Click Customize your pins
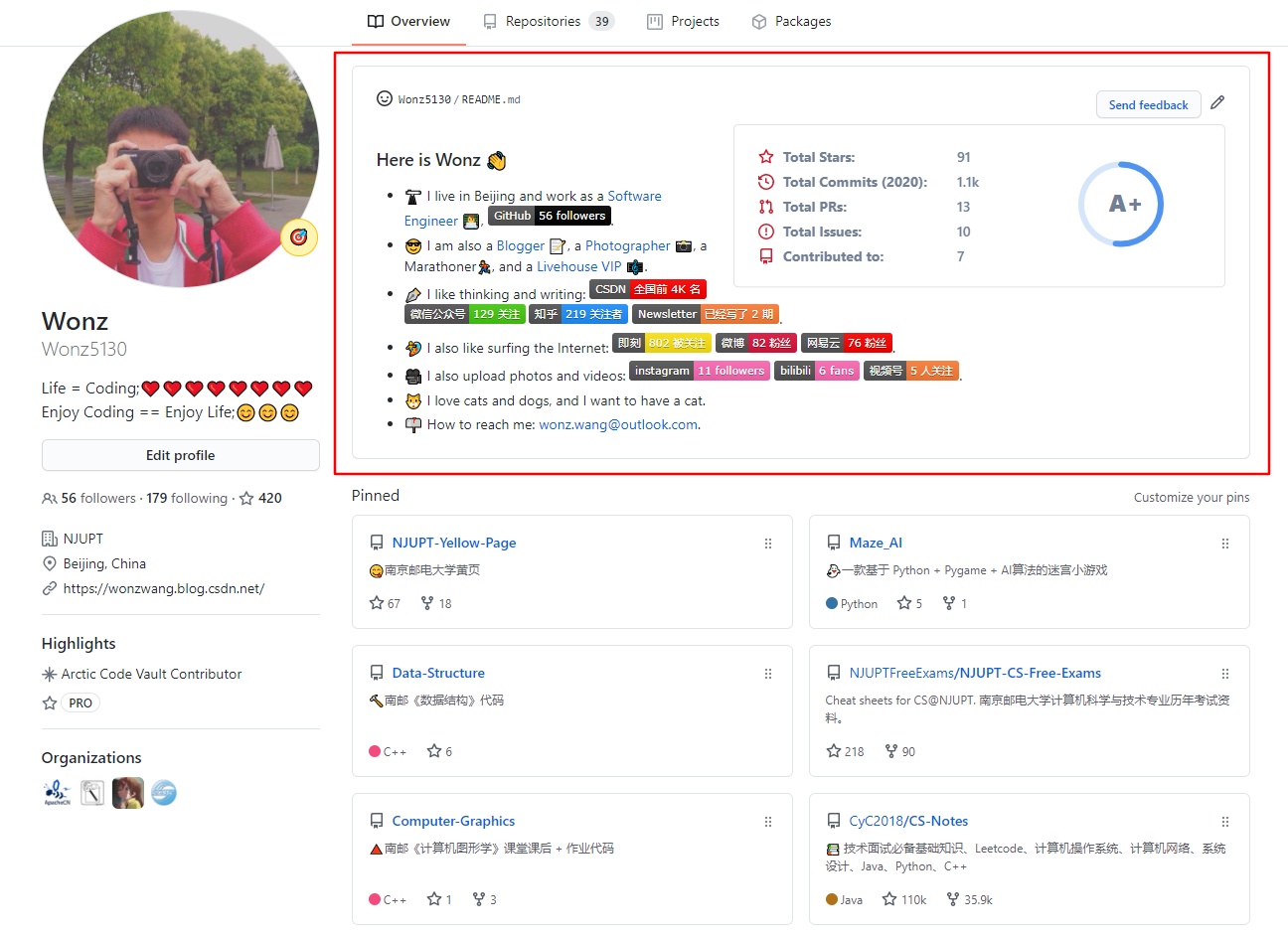The image size is (1288, 937). click(x=1192, y=498)
